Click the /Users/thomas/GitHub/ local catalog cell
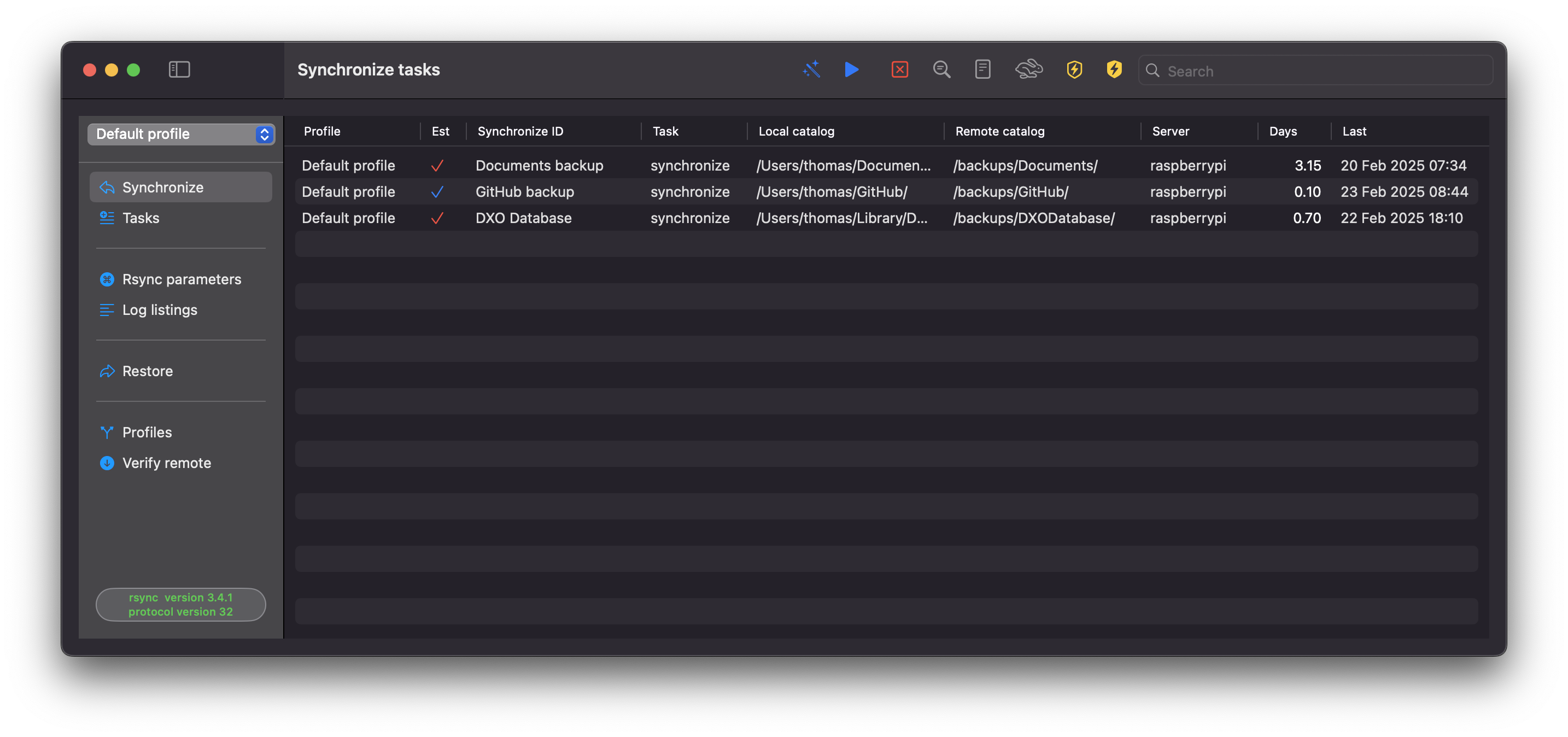The height and width of the screenshot is (737, 1568). pos(832,192)
